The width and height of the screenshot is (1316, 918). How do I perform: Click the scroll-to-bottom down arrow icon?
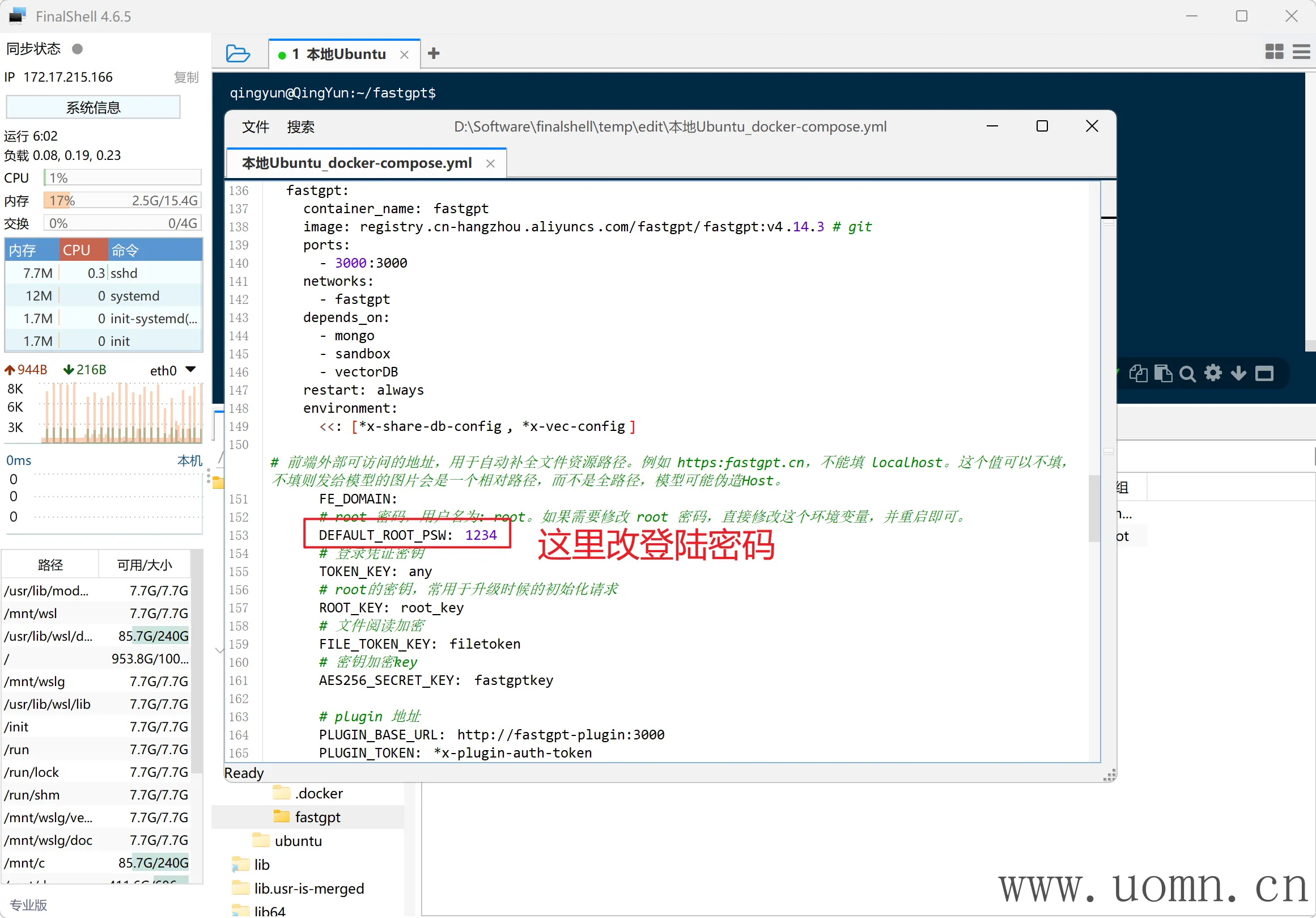(1238, 374)
